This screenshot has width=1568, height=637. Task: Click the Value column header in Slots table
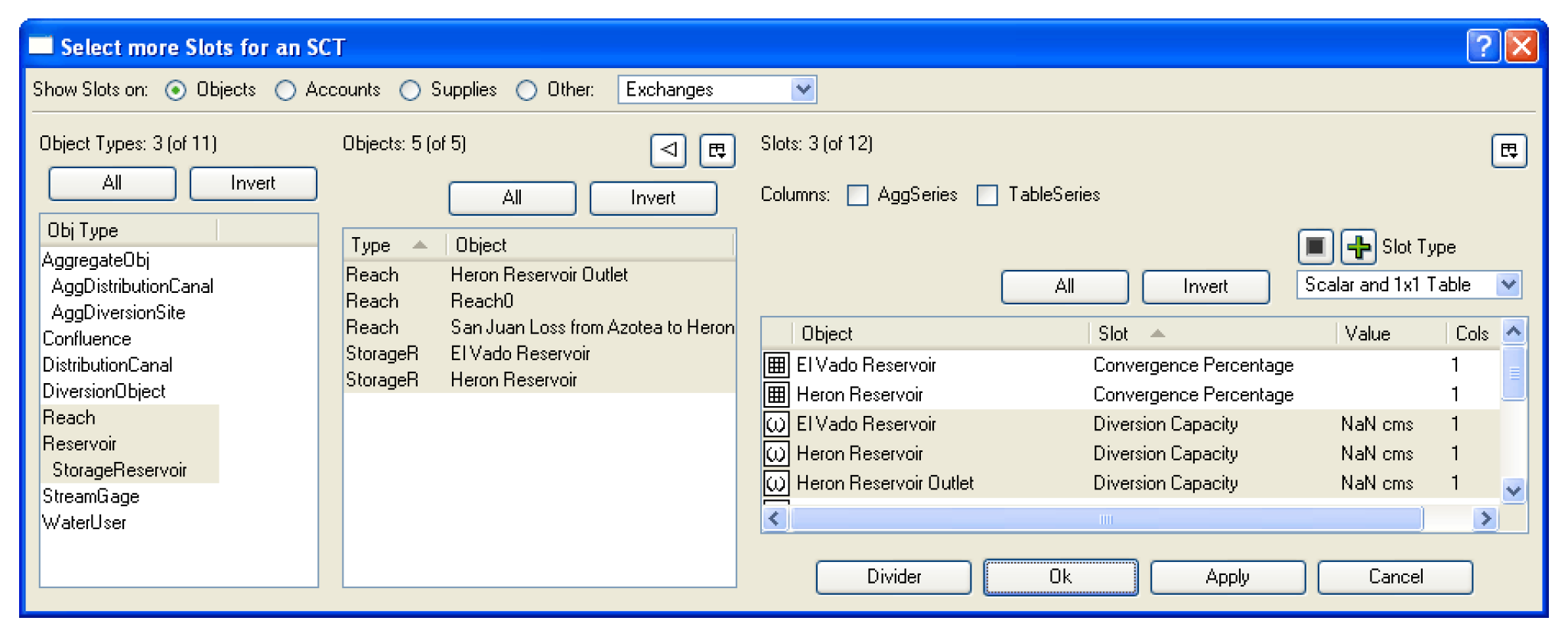[x=1391, y=333]
